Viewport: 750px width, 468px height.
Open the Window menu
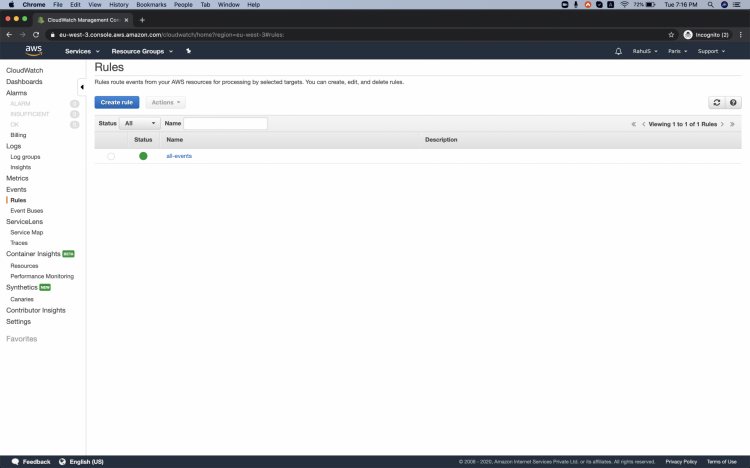(x=229, y=4)
